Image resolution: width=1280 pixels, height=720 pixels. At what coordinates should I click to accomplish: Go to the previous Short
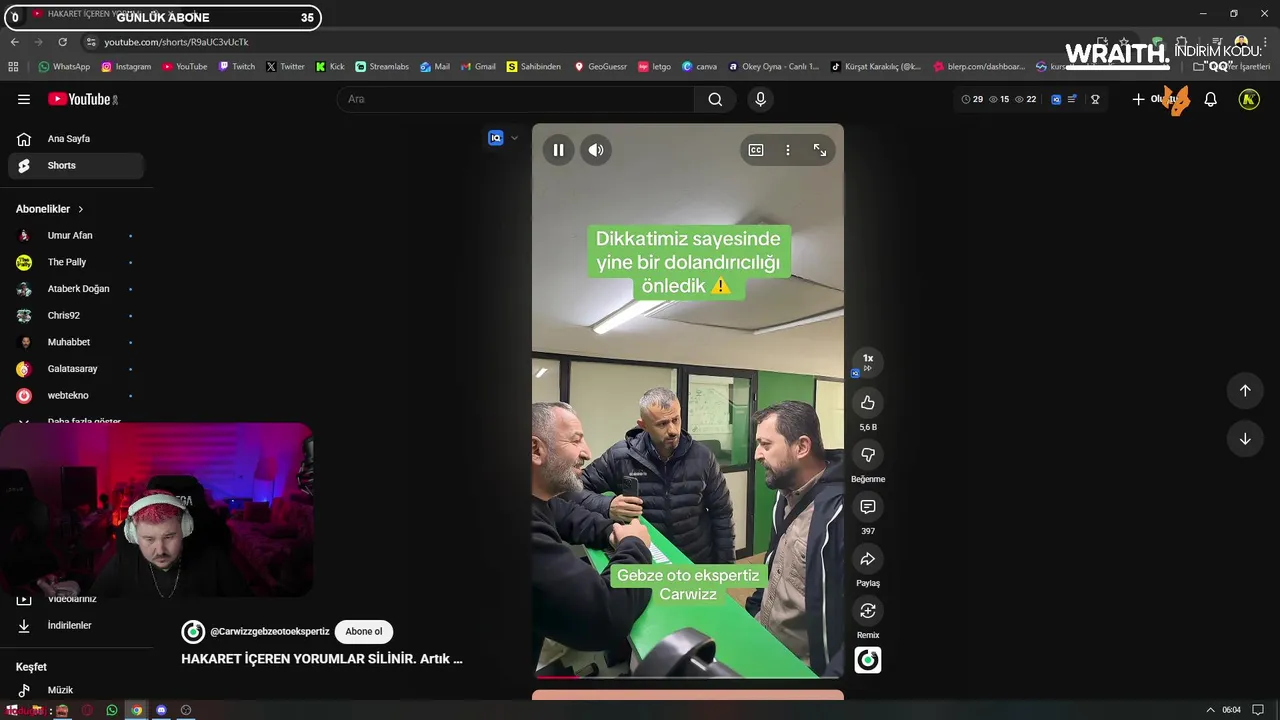click(1245, 391)
